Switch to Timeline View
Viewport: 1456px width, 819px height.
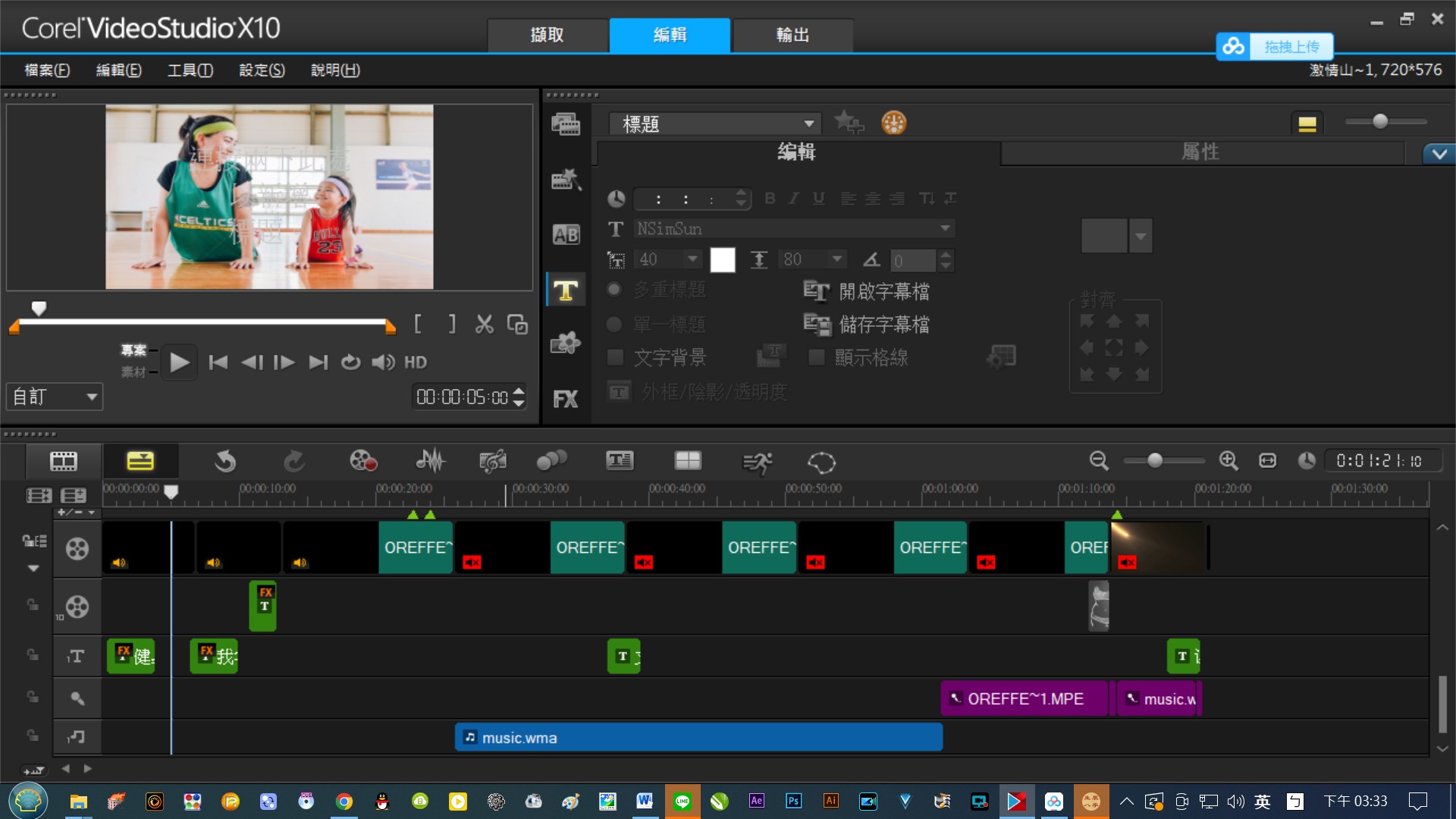pos(140,461)
